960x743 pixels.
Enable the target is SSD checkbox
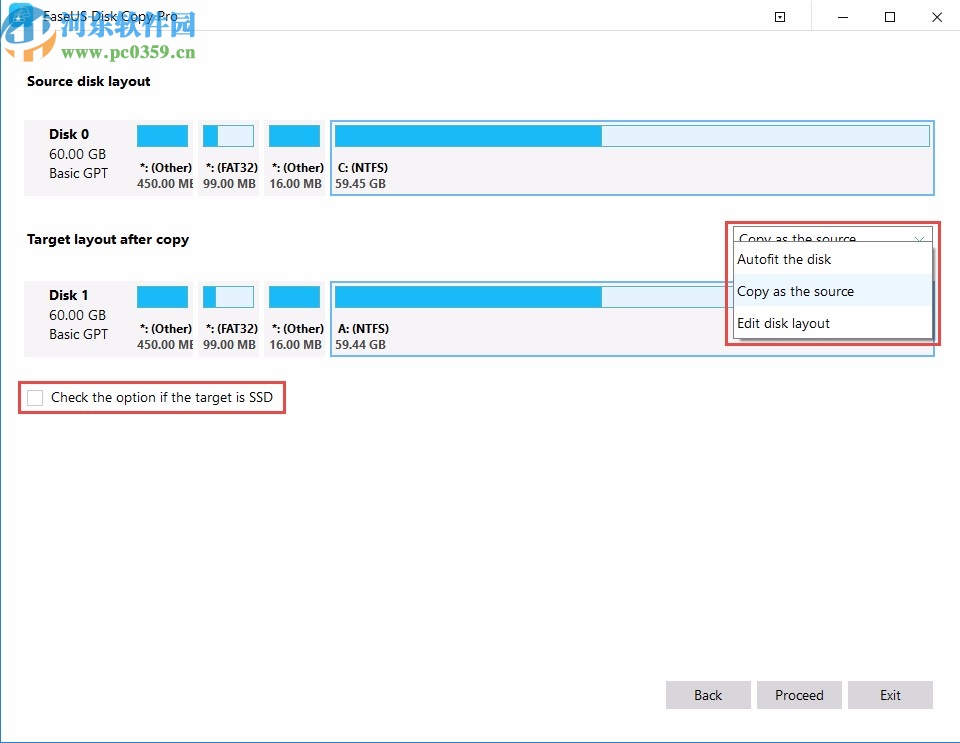point(35,397)
